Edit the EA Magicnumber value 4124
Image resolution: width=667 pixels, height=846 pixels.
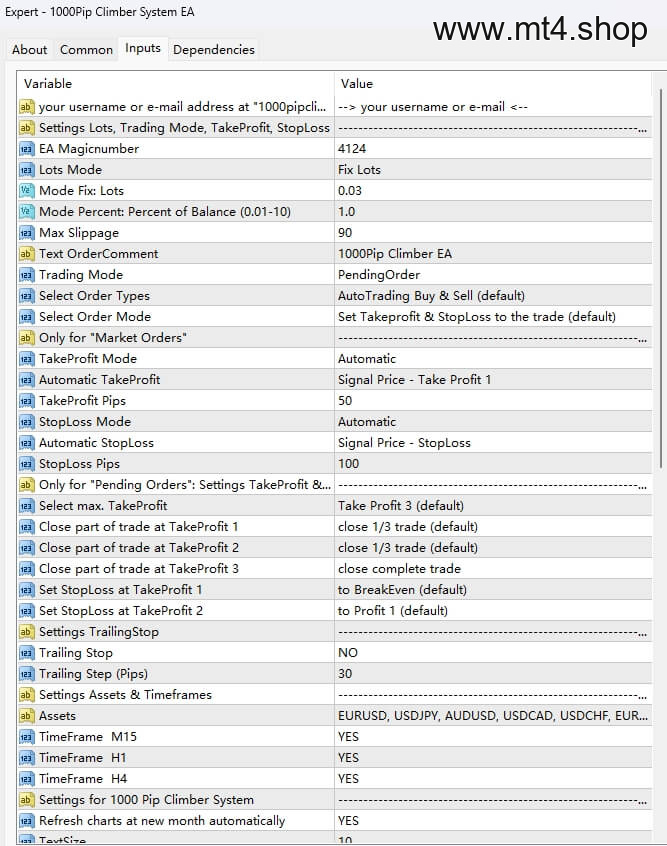click(x=493, y=149)
